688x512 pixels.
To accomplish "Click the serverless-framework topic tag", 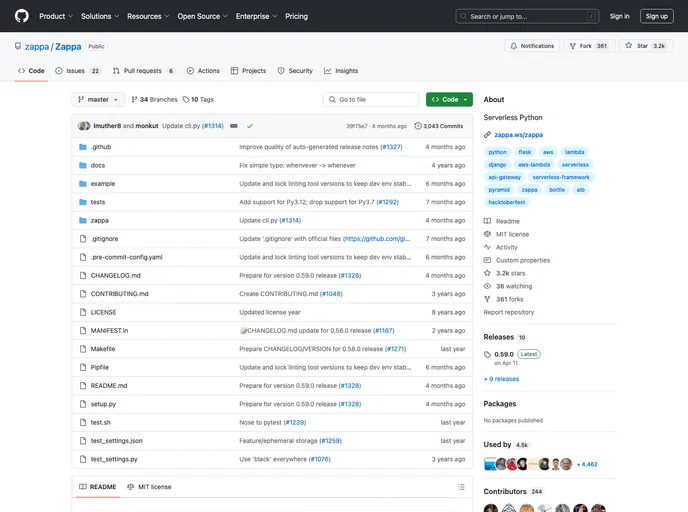I will (x=560, y=177).
